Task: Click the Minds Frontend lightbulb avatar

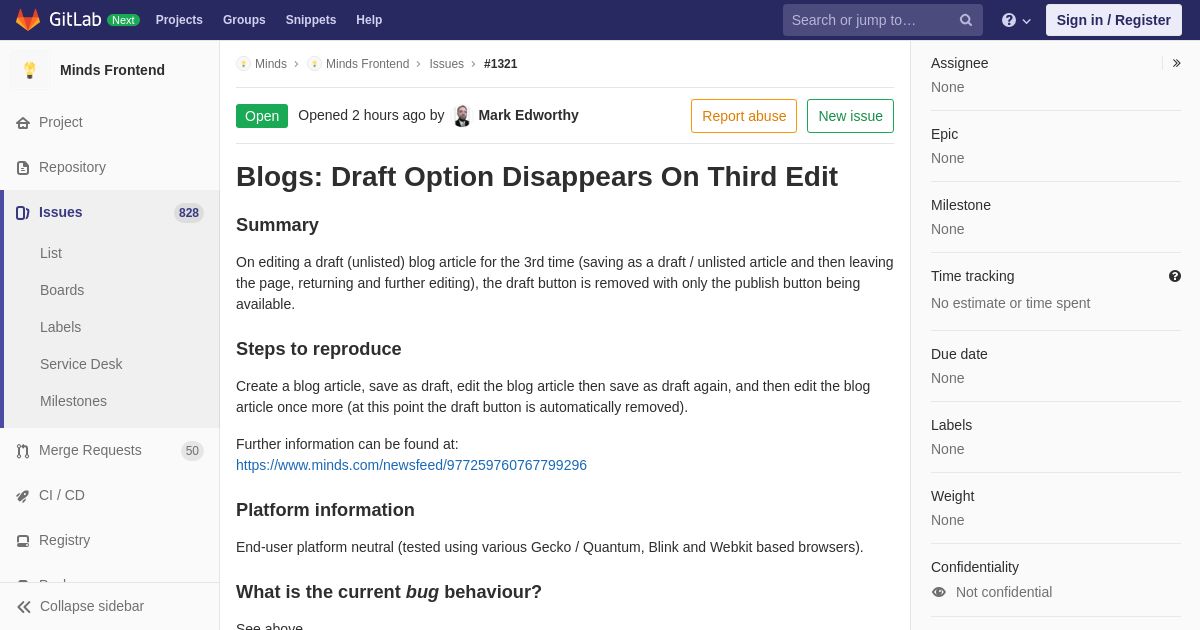Action: (x=30, y=70)
